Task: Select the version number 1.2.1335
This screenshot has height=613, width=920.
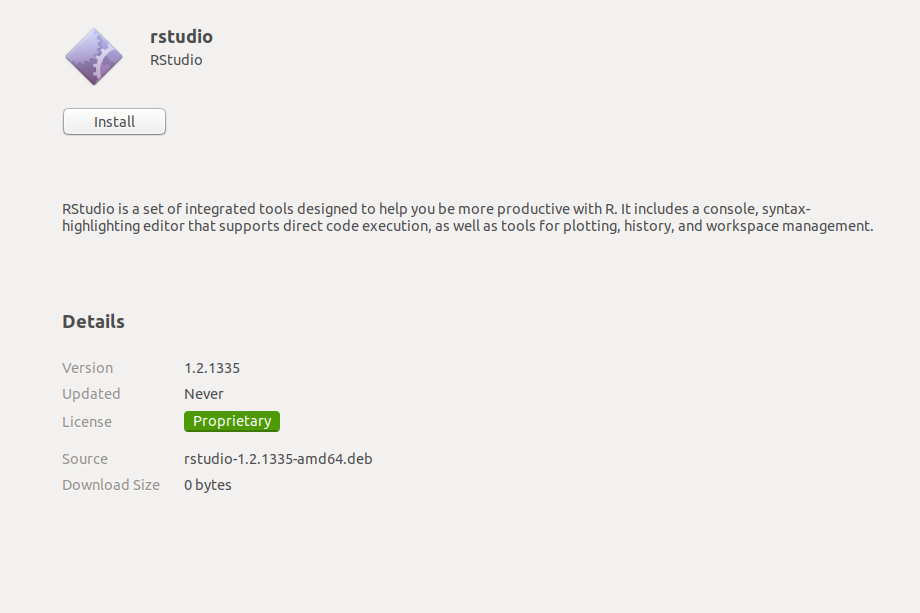Action: (212, 368)
